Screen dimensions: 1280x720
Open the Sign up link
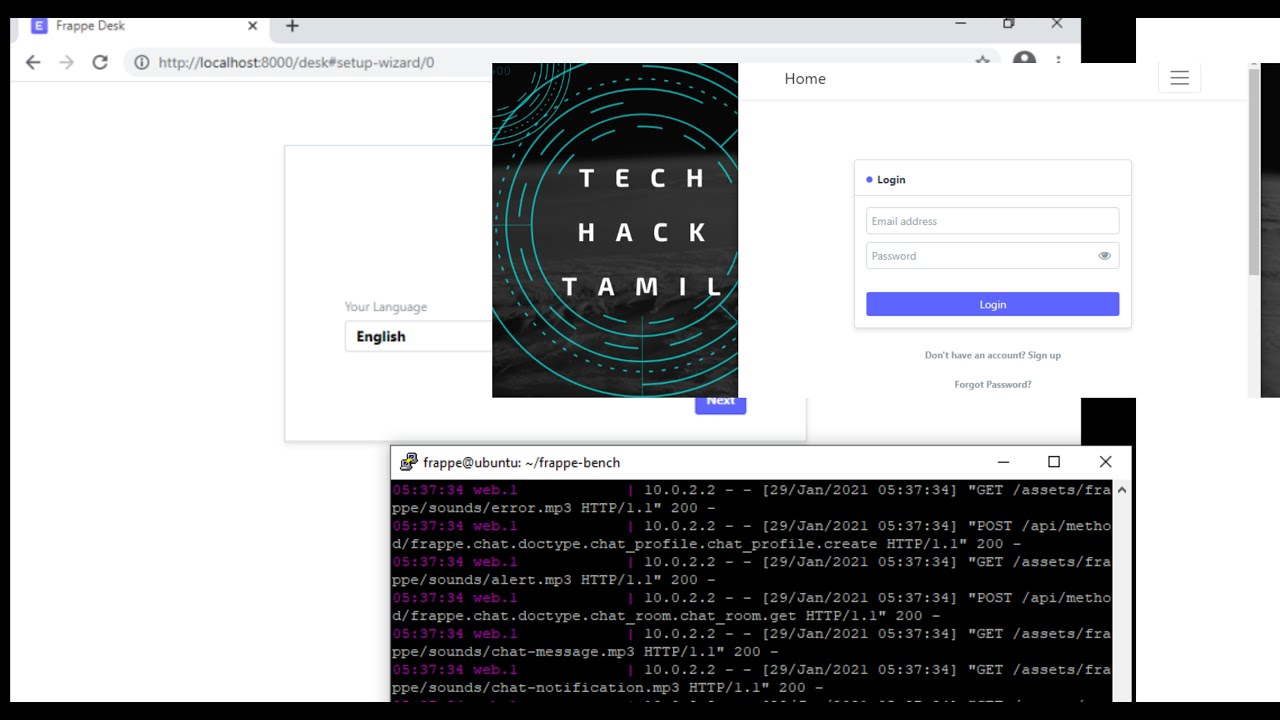pos(1044,355)
